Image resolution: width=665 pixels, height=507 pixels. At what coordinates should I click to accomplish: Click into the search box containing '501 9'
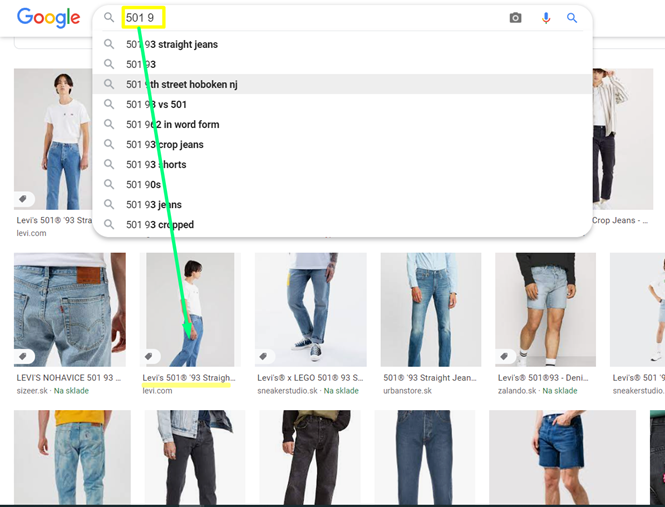pyautogui.click(x=314, y=18)
